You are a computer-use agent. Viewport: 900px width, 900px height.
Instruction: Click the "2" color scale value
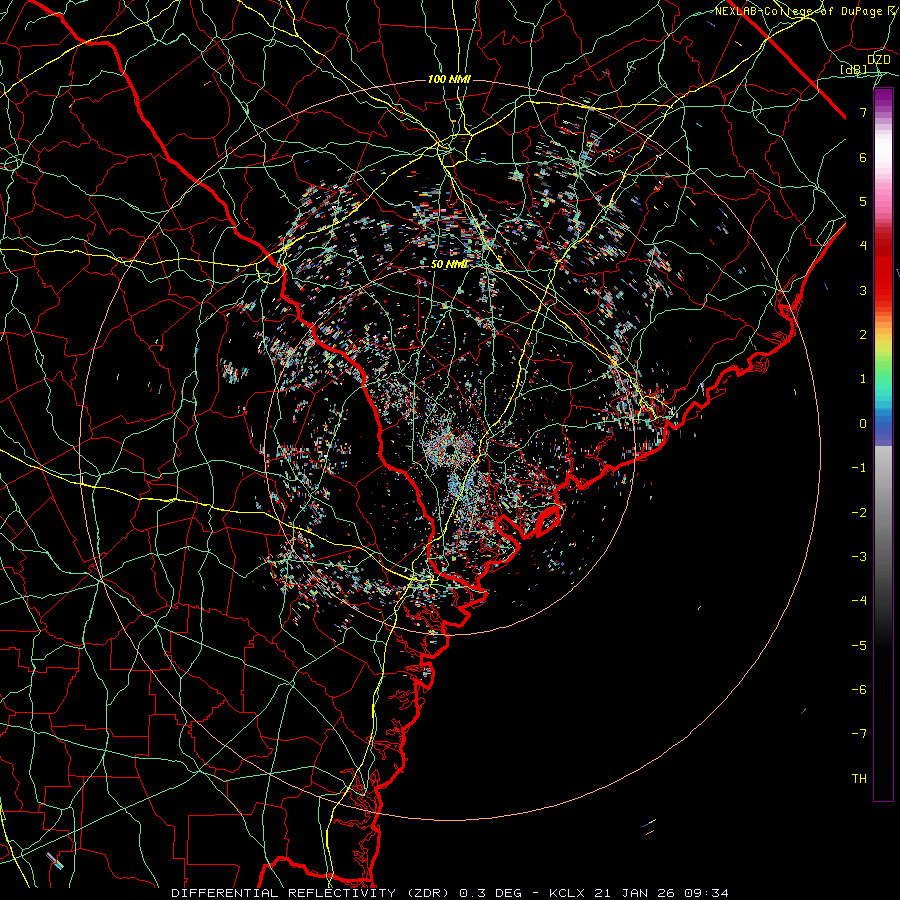(x=863, y=335)
